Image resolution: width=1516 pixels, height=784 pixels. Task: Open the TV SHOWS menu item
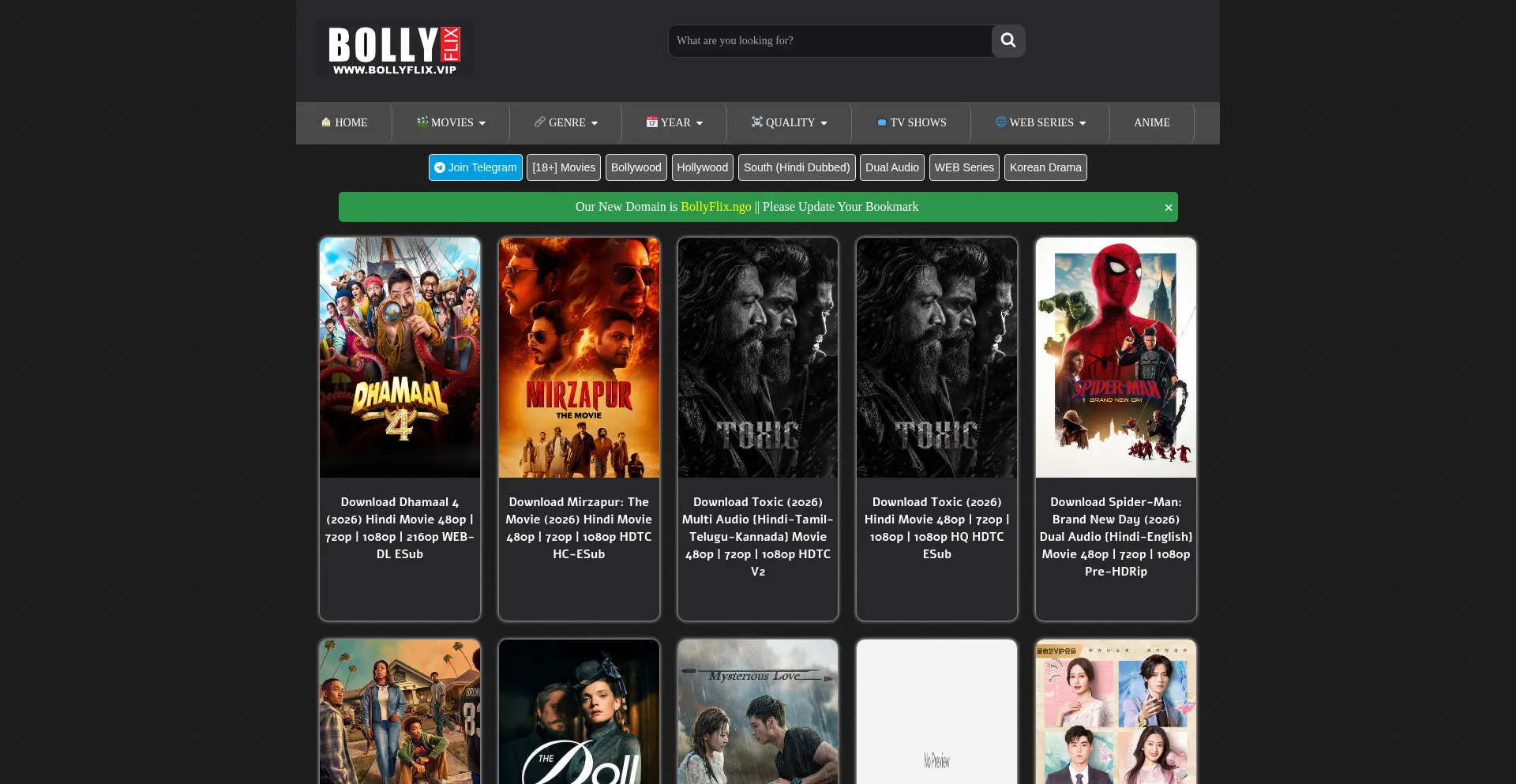tap(912, 122)
